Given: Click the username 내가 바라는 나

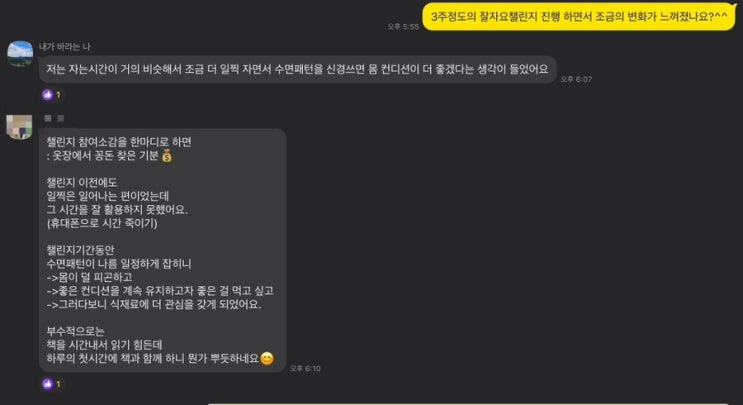Looking at the screenshot, I should pyautogui.click(x=64, y=46).
